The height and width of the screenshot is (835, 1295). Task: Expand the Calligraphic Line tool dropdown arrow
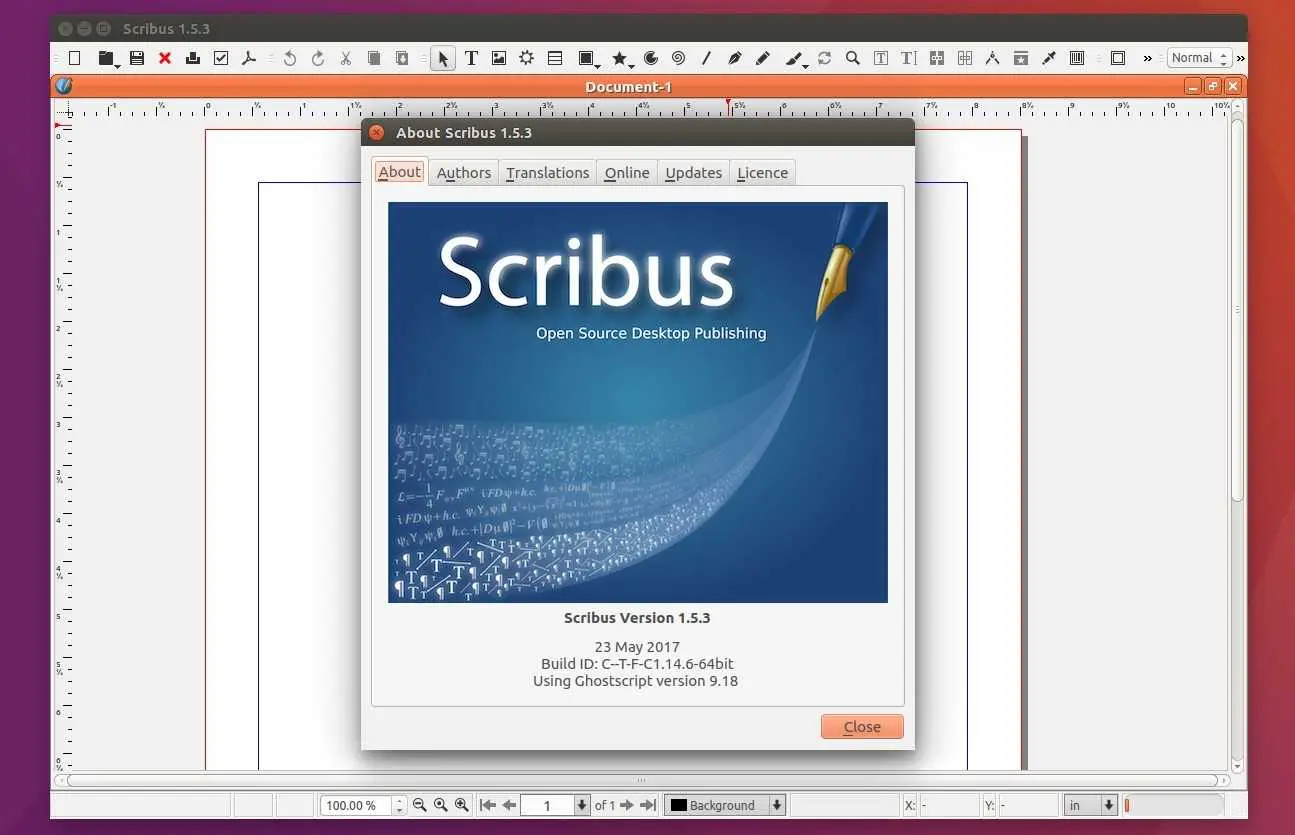(x=806, y=65)
